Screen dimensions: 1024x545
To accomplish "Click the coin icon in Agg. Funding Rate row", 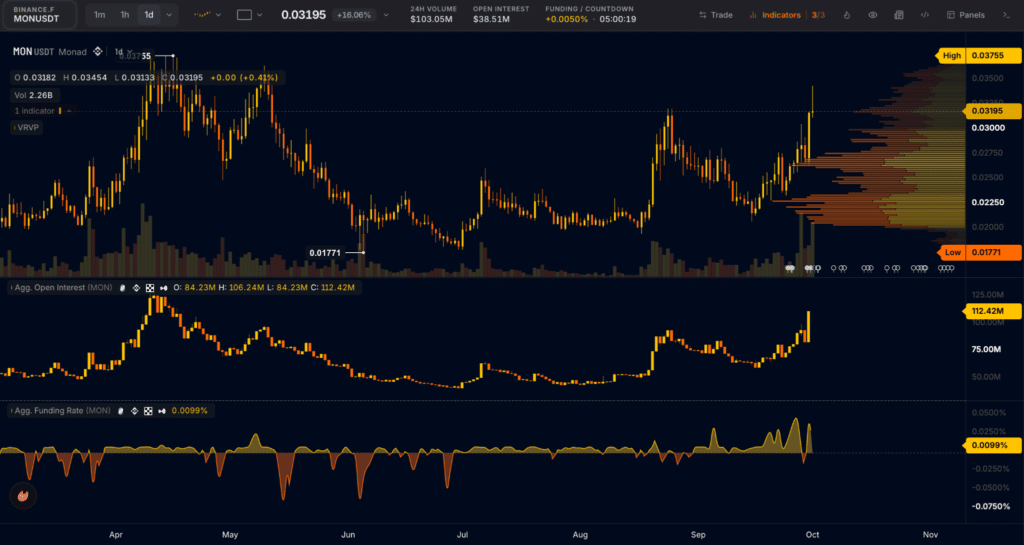I will pyautogui.click(x=120, y=411).
